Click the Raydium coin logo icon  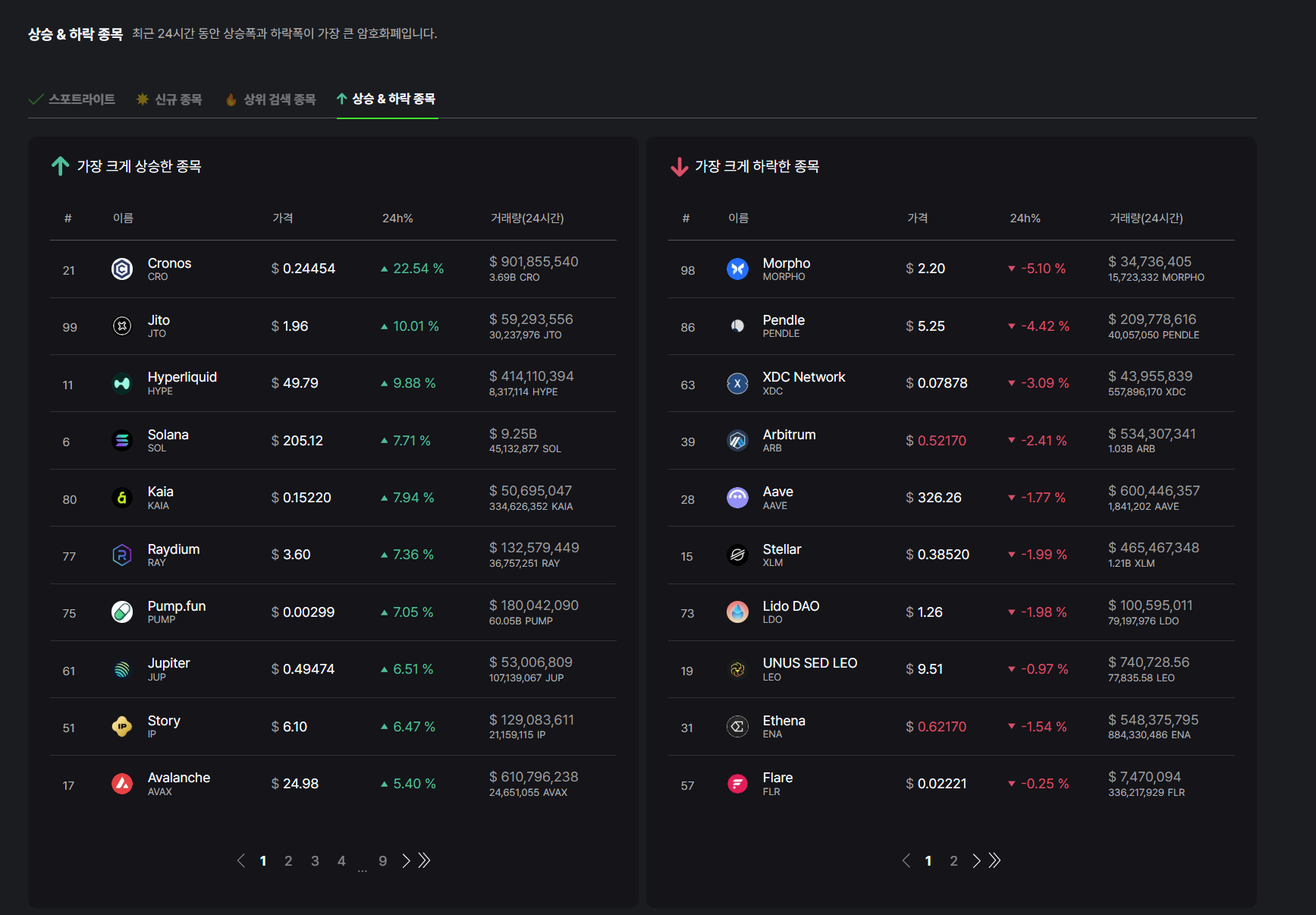122,555
